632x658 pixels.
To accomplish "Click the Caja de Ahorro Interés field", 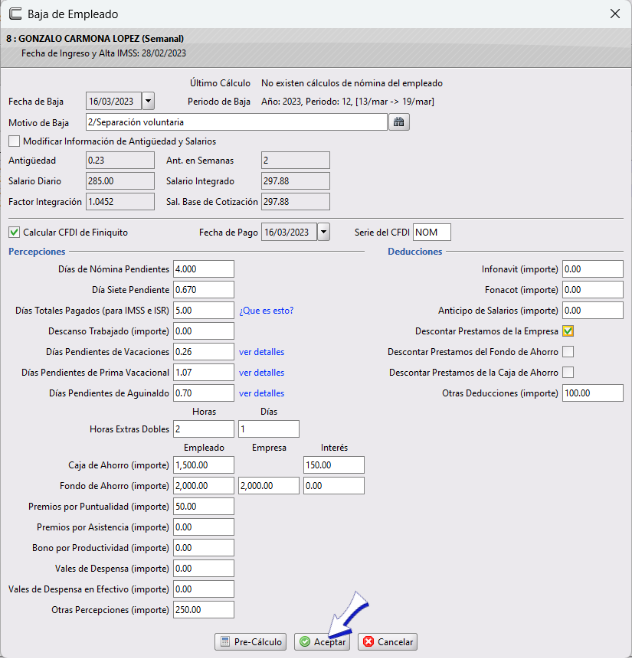I will [334, 465].
